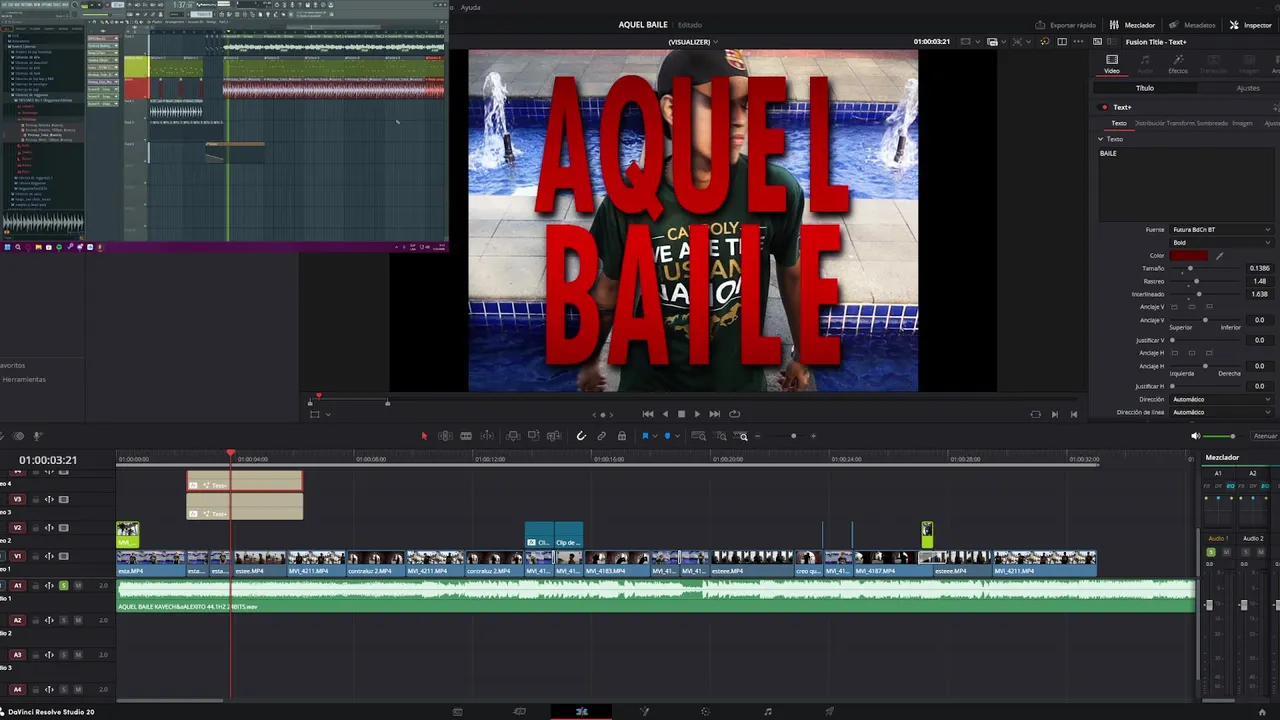The image size is (1280, 720).
Task: Click the Rastreo value field 1.48
Action: pos(1260,282)
